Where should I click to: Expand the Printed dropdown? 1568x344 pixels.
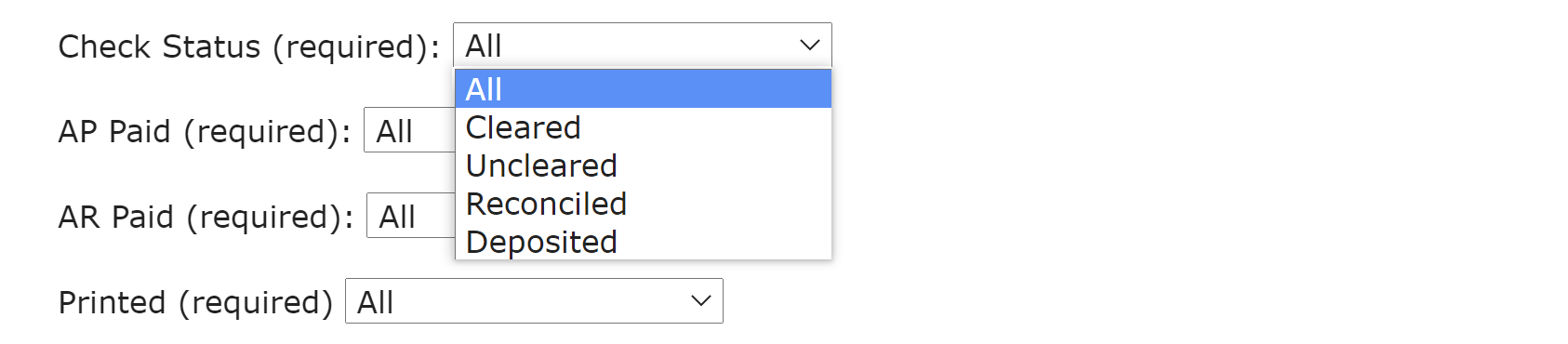click(534, 301)
